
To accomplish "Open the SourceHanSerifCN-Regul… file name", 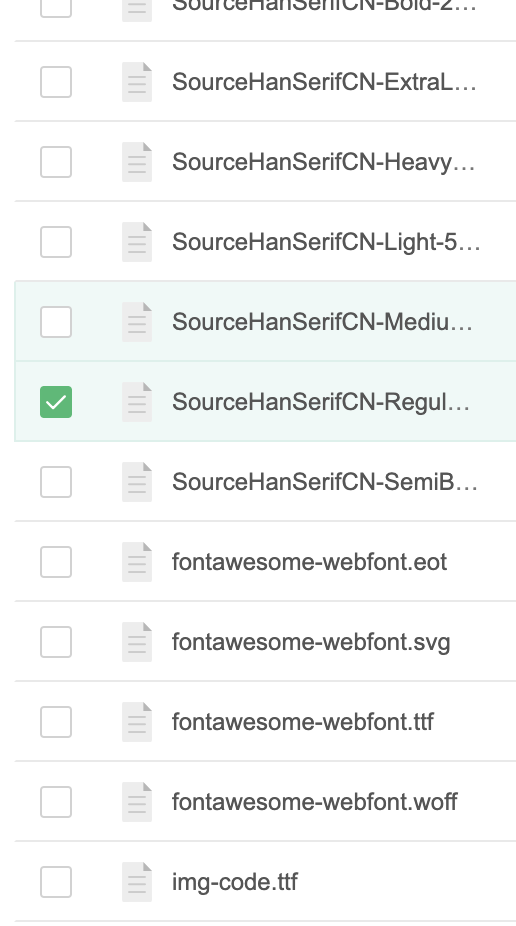I will click(x=321, y=402).
